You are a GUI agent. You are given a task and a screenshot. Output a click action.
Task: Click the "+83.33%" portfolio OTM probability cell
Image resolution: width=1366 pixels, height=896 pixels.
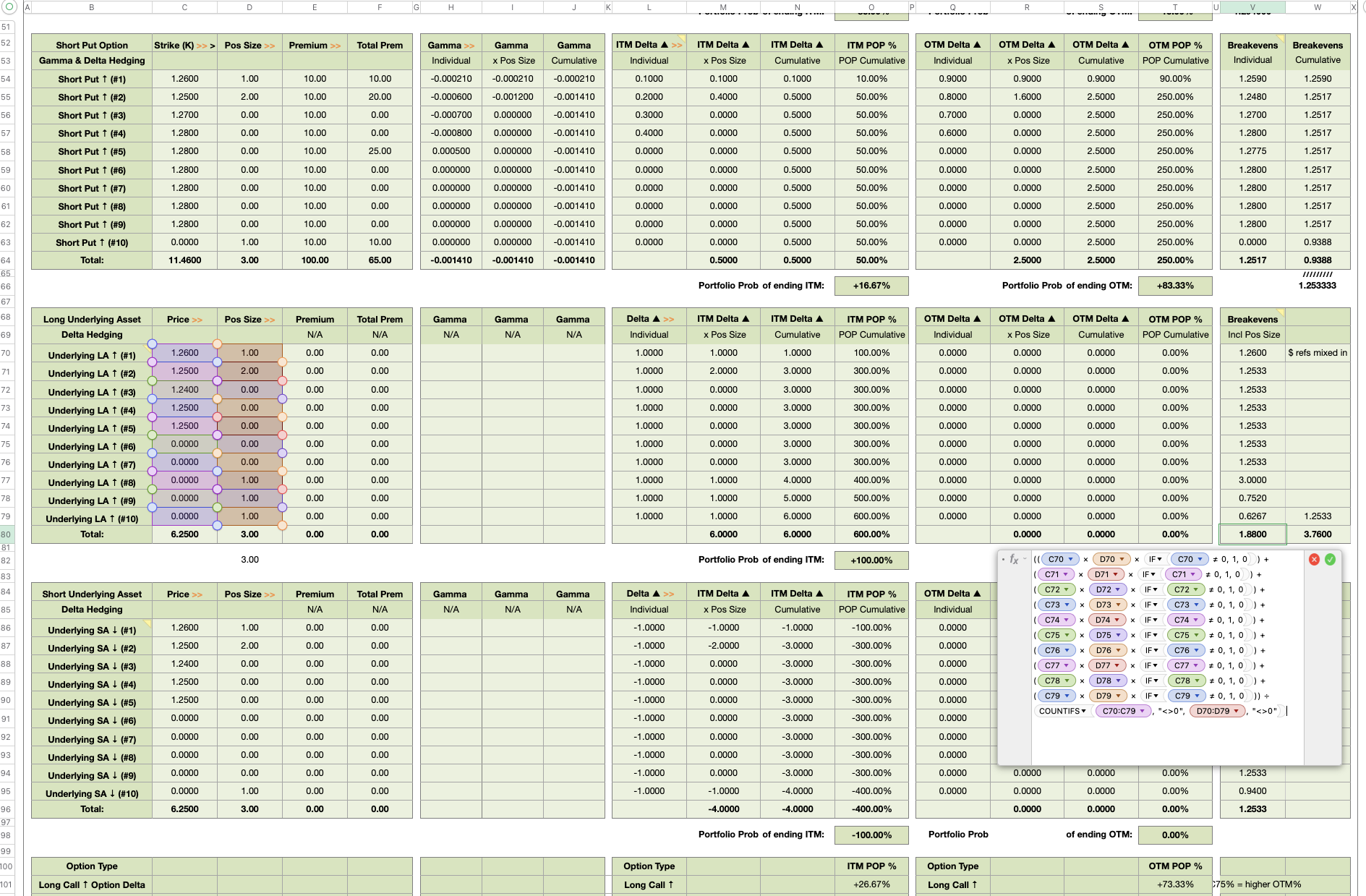click(x=1175, y=286)
